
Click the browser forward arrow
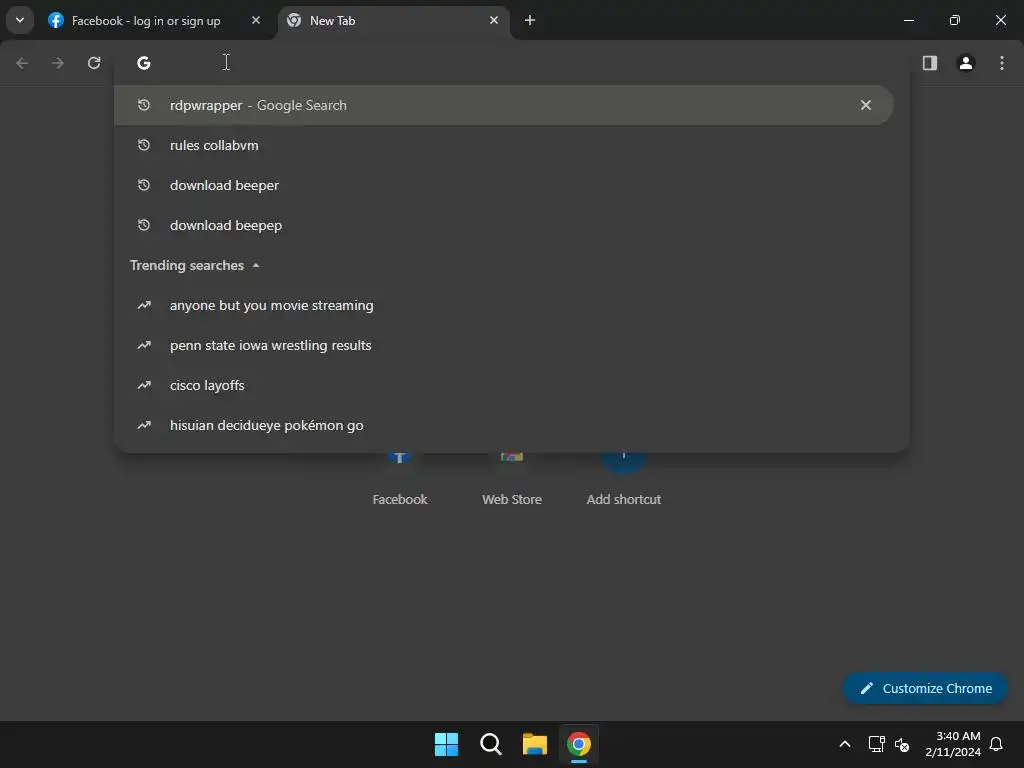58,63
